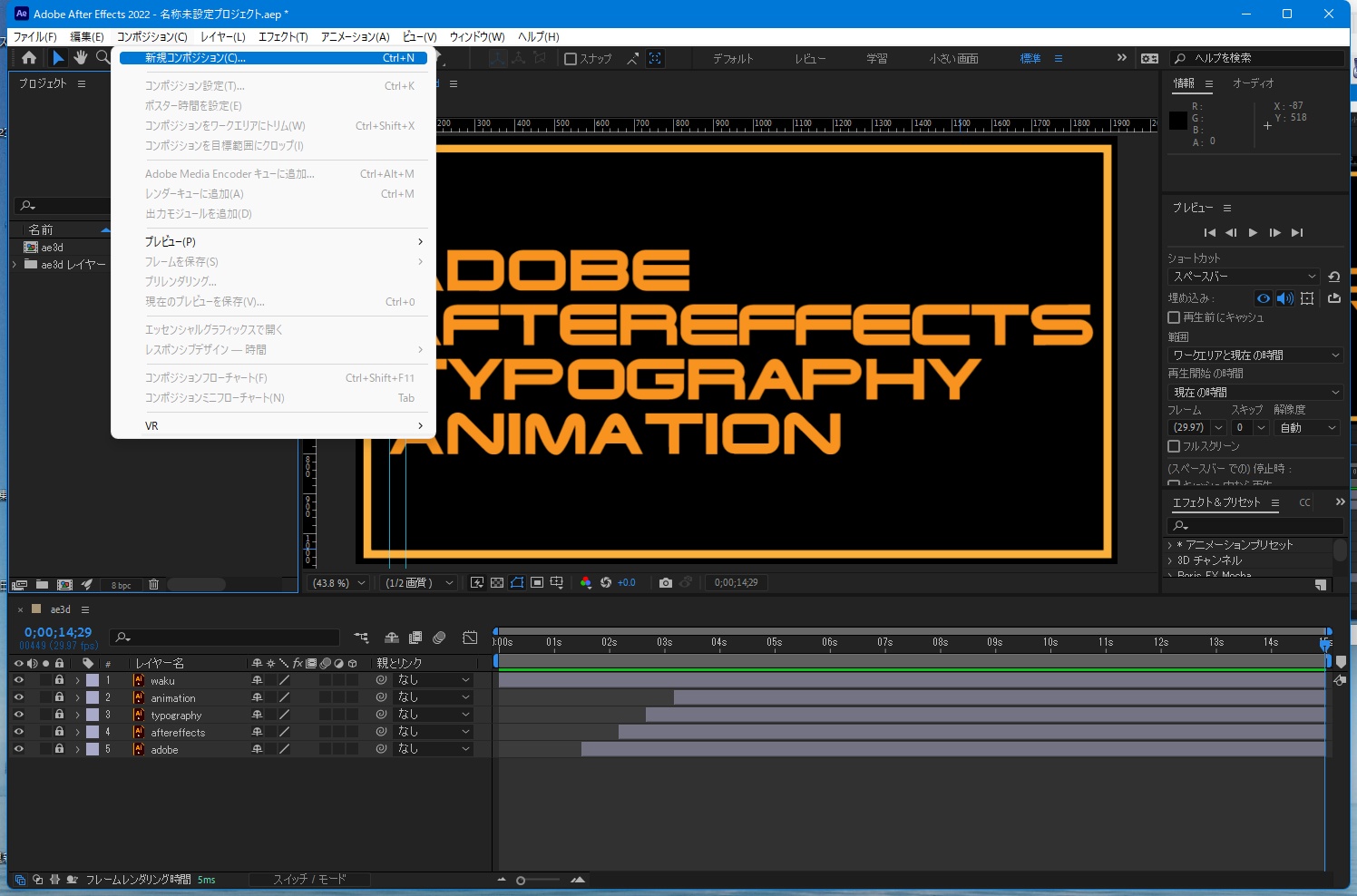Image resolution: width=1357 pixels, height=896 pixels.
Task: Open the プレビュー(P) submenu
Action: (273, 242)
